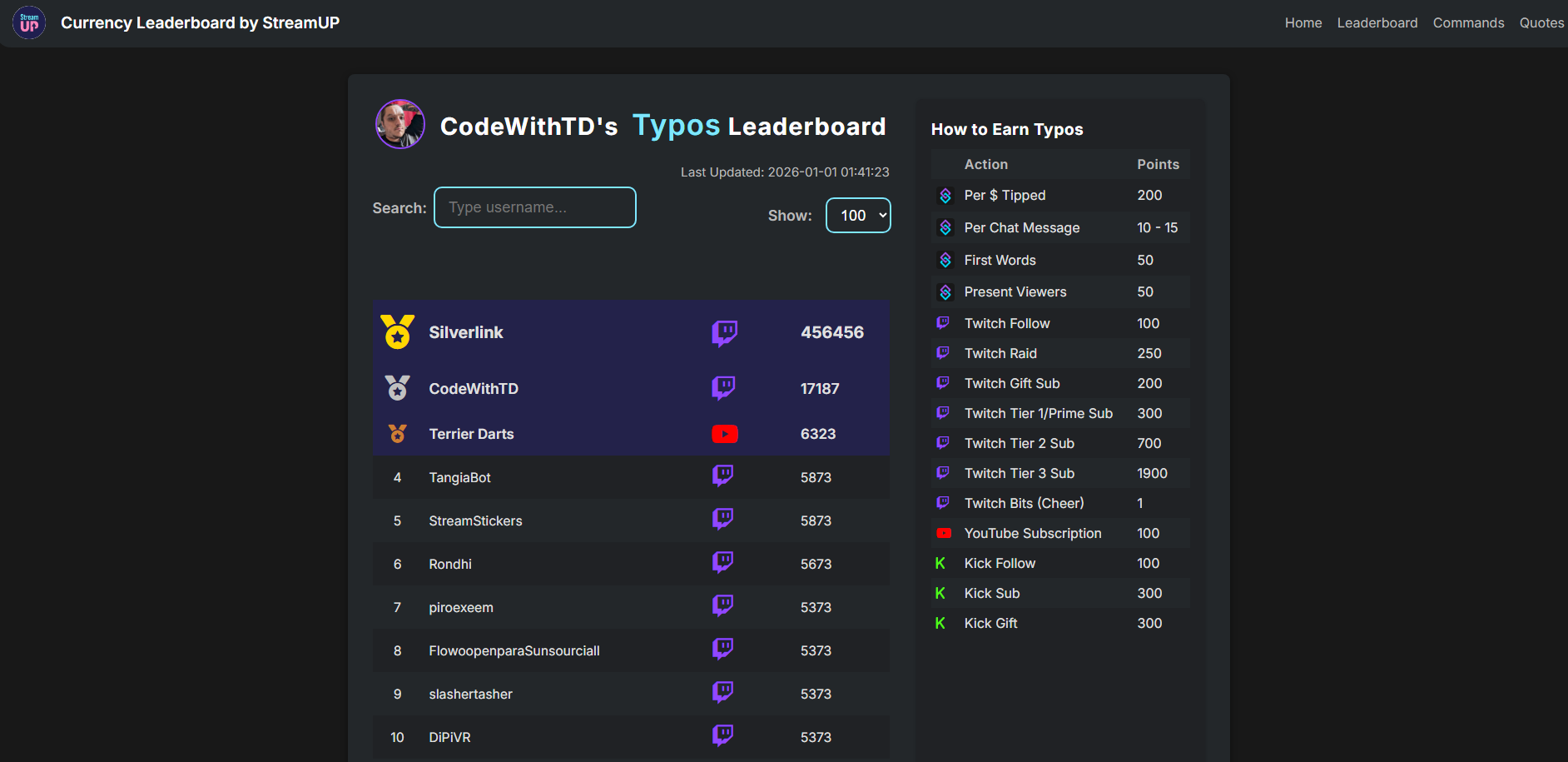Click the silver medal icon beside CodeWithTD
The image size is (1568, 762).
coord(397,388)
